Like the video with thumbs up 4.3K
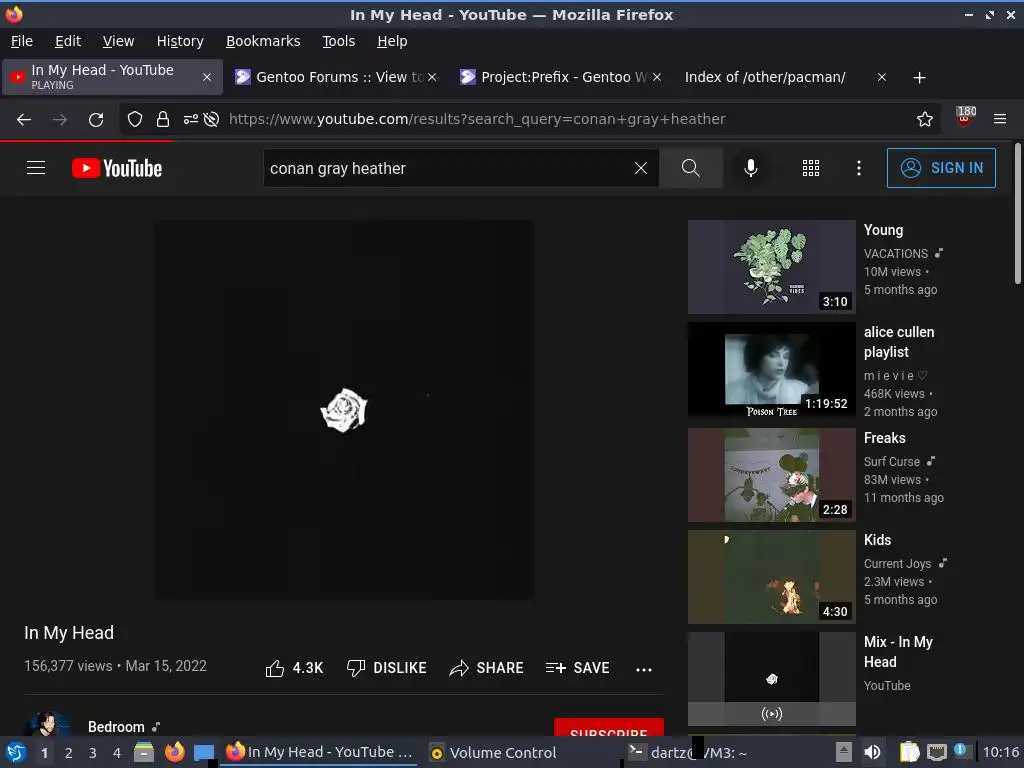 click(x=295, y=668)
